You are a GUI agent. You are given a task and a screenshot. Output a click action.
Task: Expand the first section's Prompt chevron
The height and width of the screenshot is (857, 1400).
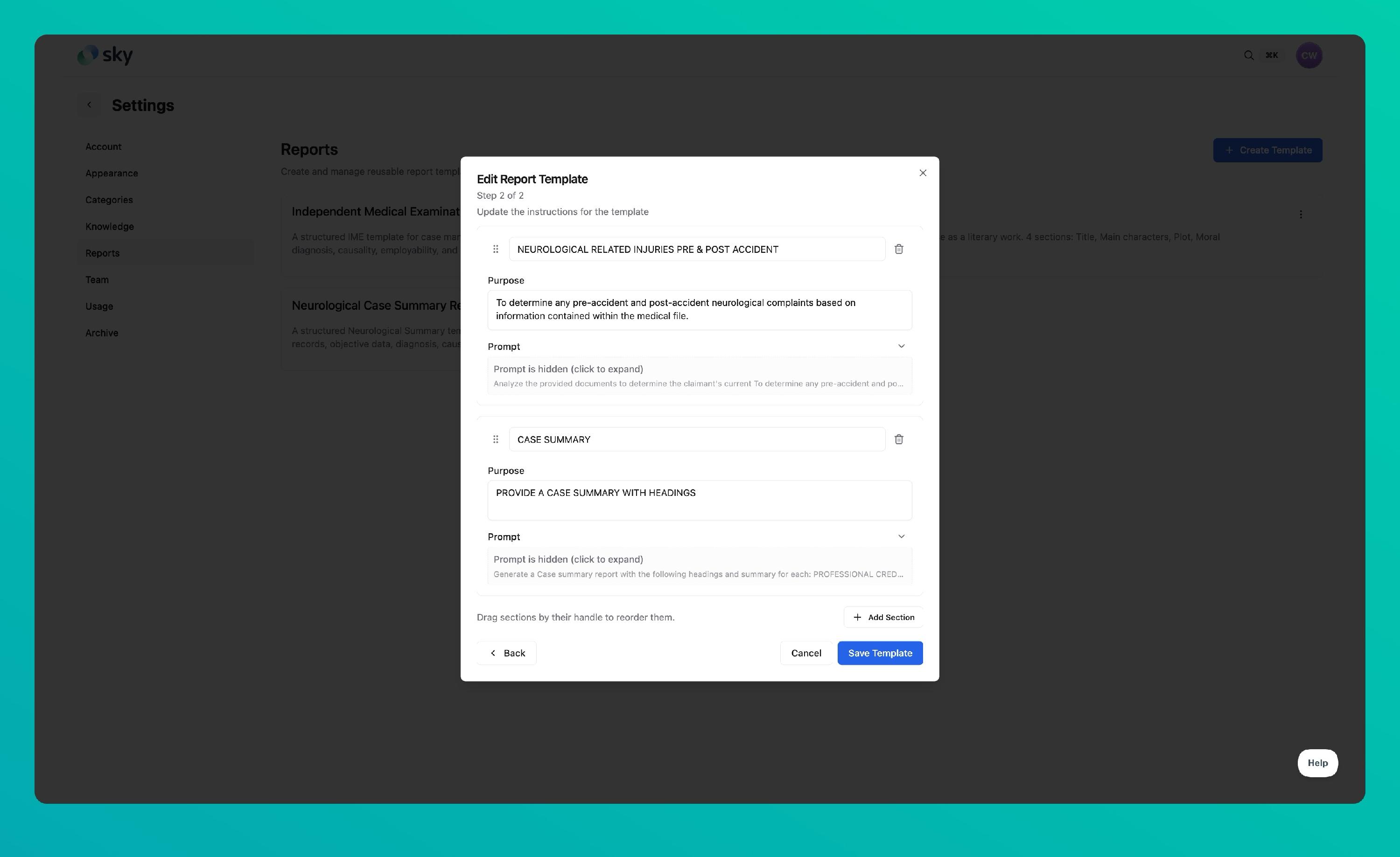[901, 347]
